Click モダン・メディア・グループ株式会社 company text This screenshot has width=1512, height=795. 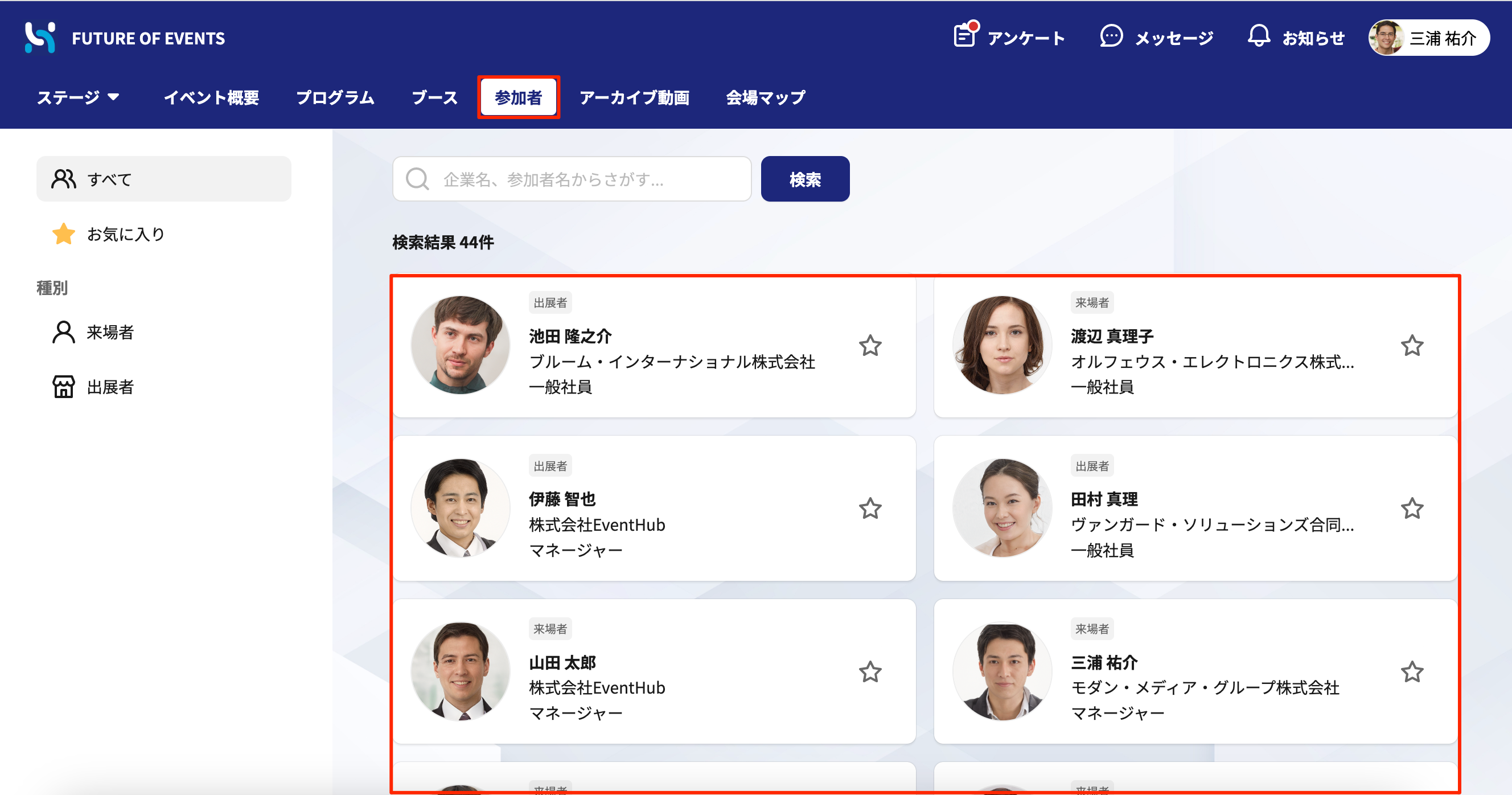pos(1206,687)
